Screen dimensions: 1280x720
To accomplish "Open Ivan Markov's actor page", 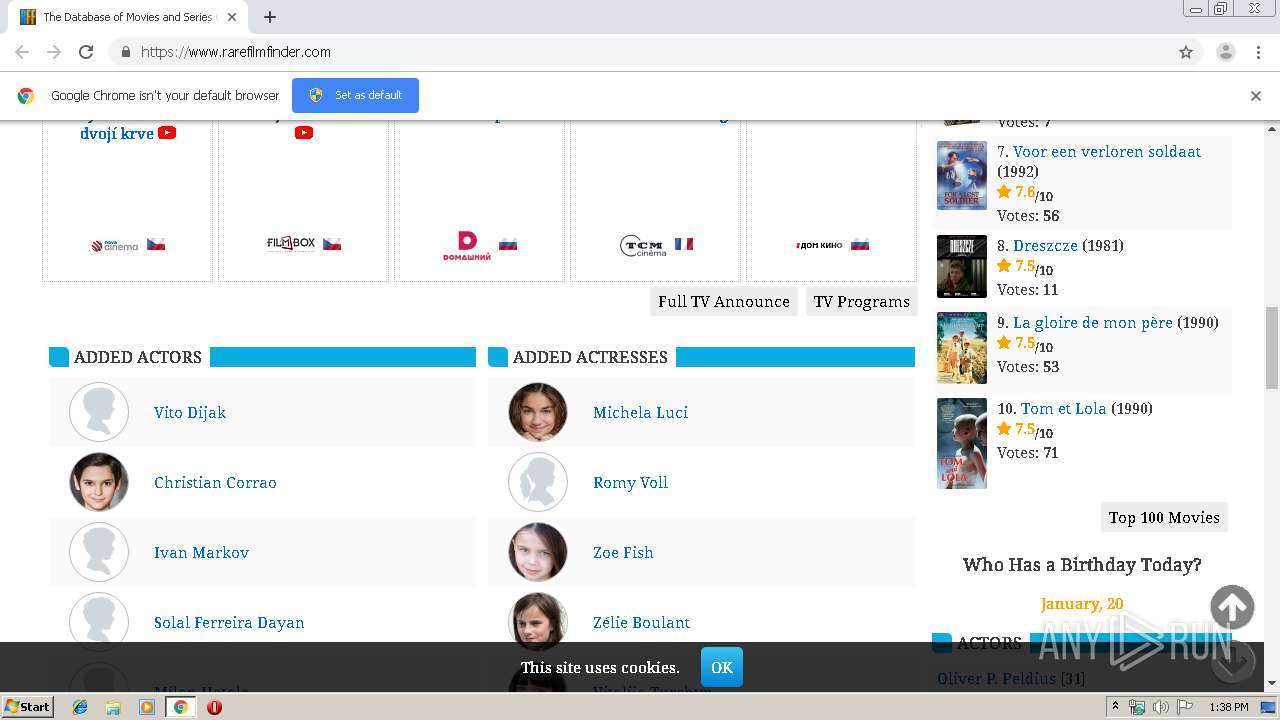I will pos(201,552).
